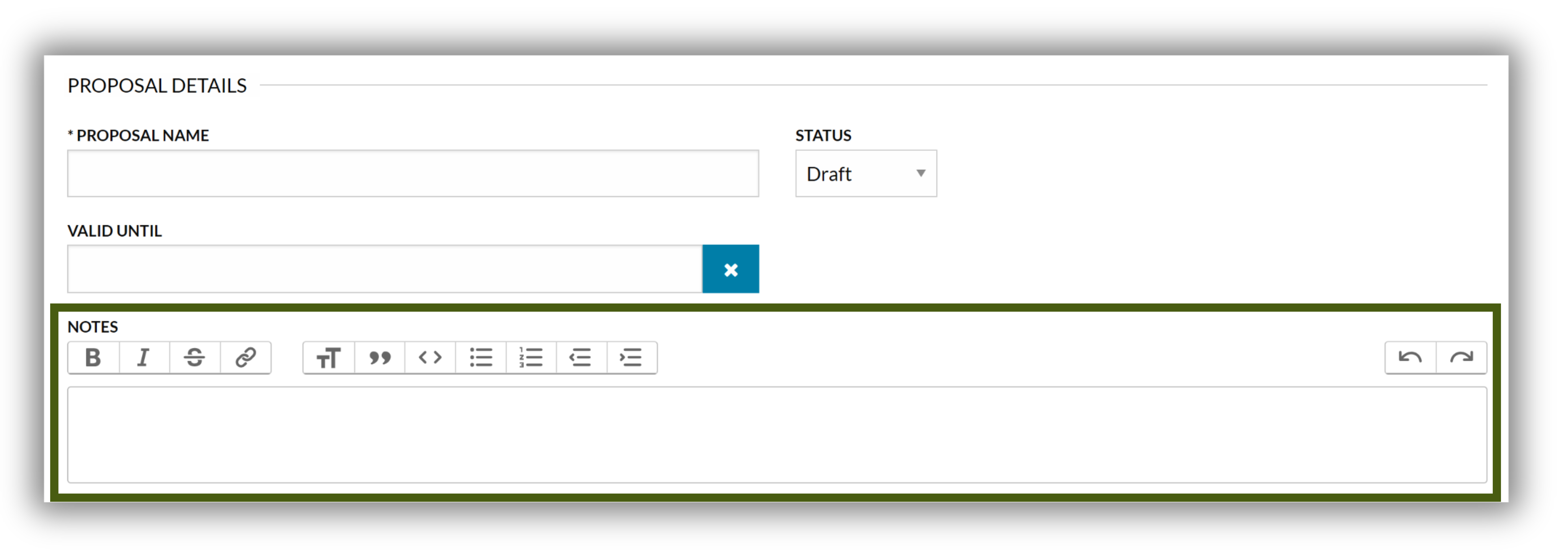Screen dimensions: 1568x550
Task: Click the Status dropdown arrow
Action: [921, 174]
